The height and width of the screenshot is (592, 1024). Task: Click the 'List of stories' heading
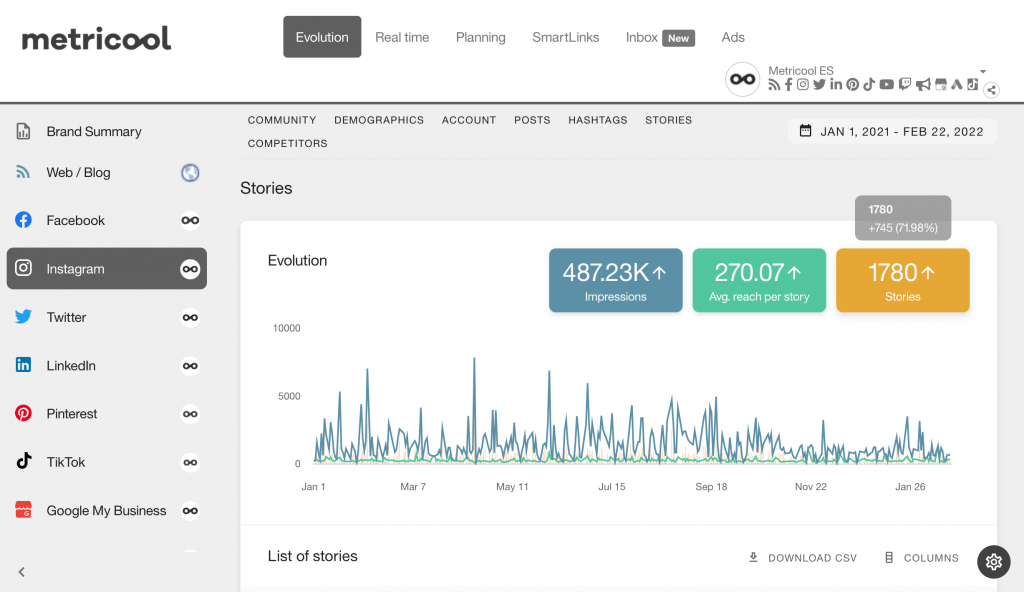click(x=313, y=556)
